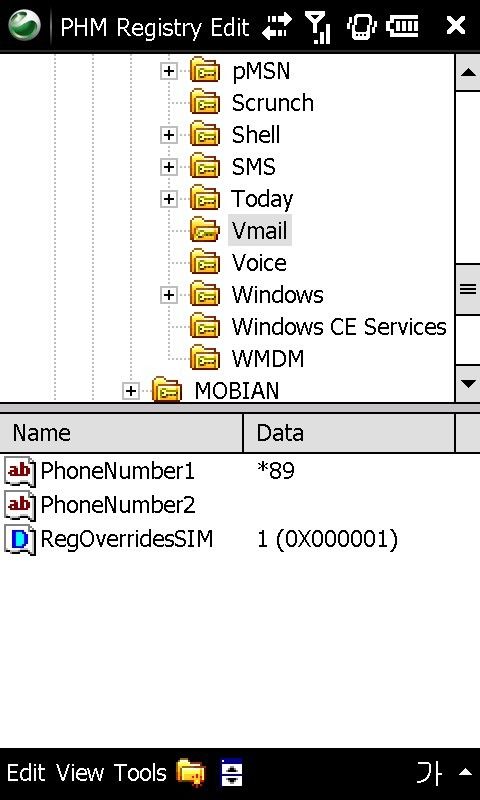Click the folder toolbar icon

click(x=191, y=772)
